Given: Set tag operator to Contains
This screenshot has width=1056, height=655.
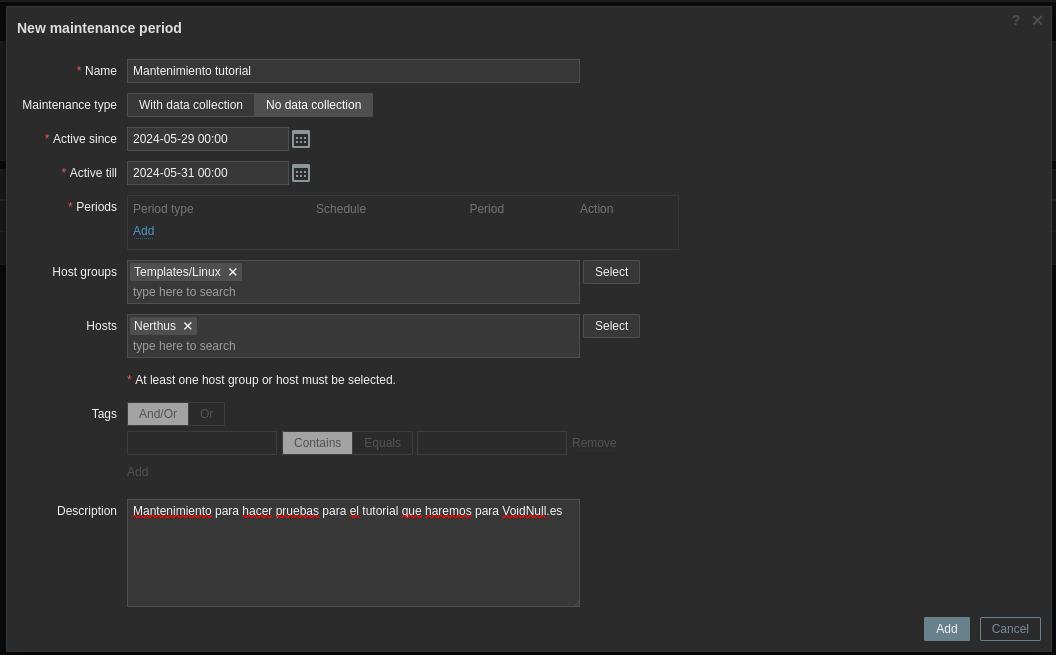Looking at the screenshot, I should coord(317,443).
